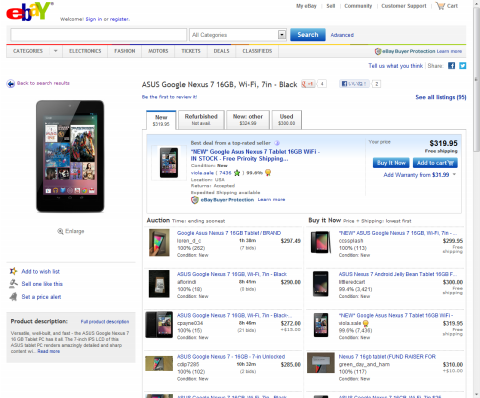Viewport: 480px width, 398px height.
Task: Select the New $319.95 tab
Action: pyautogui.click(x=161, y=120)
